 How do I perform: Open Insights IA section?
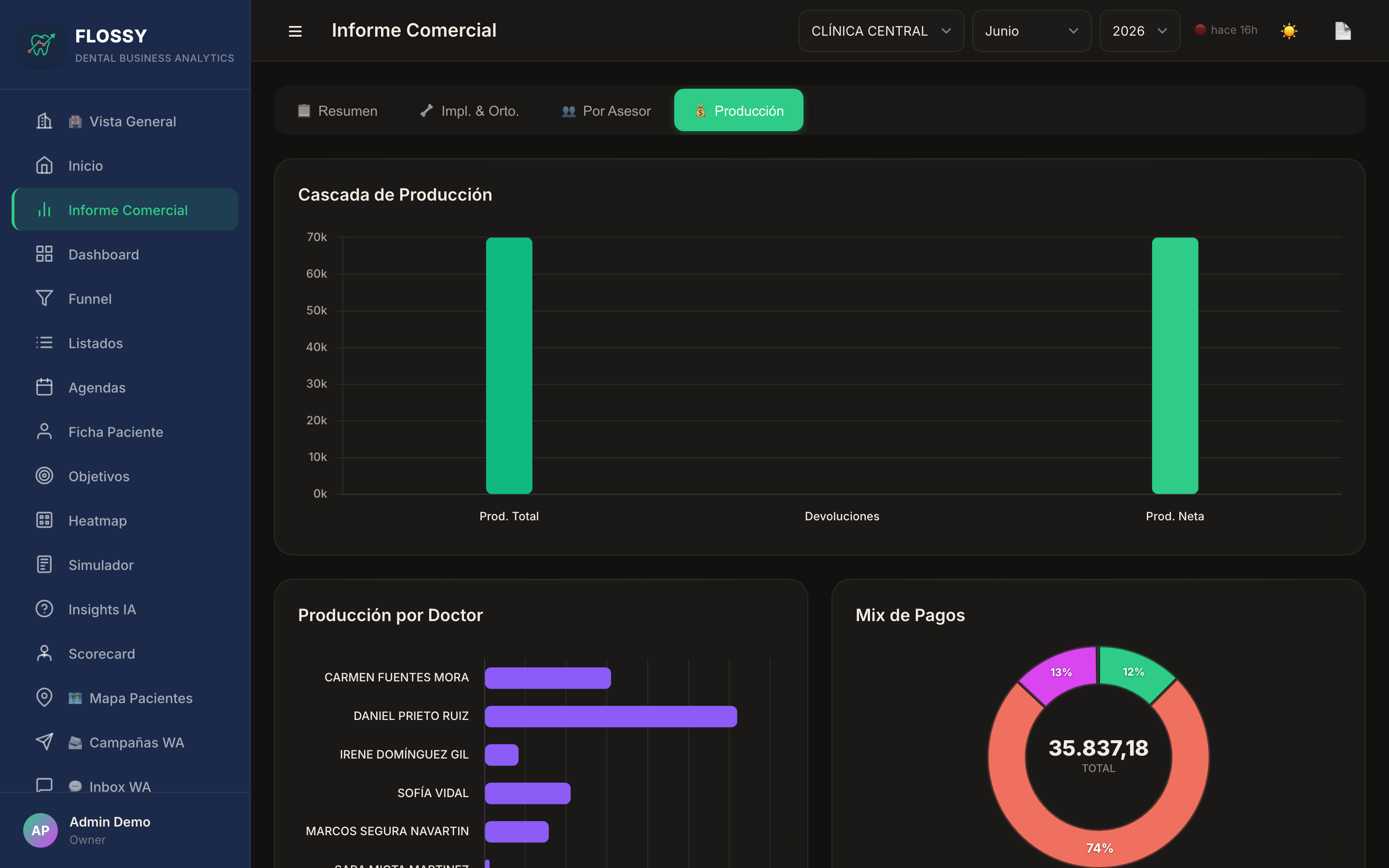pyautogui.click(x=125, y=609)
